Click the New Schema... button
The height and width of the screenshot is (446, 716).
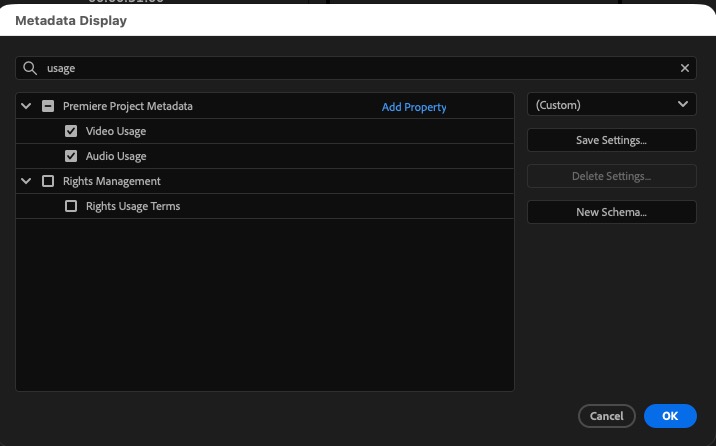point(611,212)
